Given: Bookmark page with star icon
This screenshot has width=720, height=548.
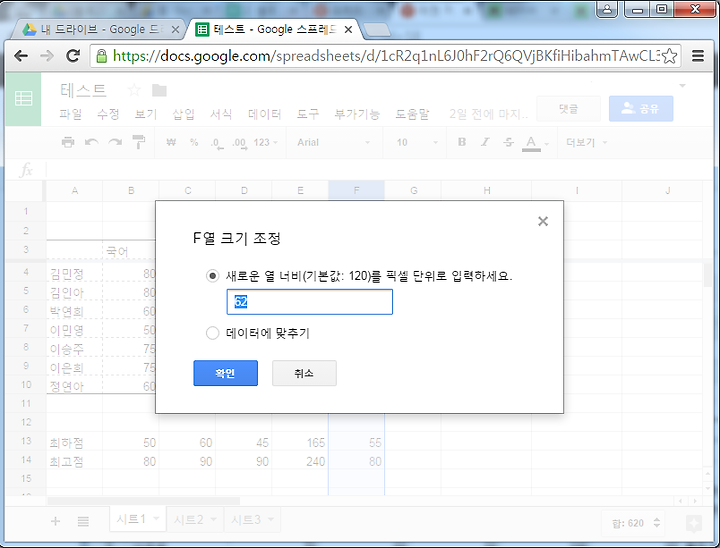Looking at the screenshot, I should point(670,56).
